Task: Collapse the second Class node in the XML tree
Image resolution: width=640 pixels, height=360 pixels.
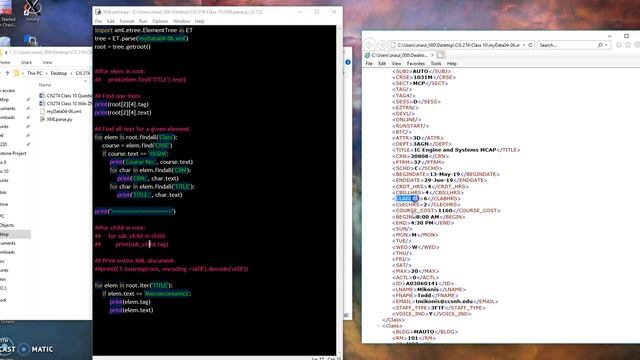Action: pos(378,326)
